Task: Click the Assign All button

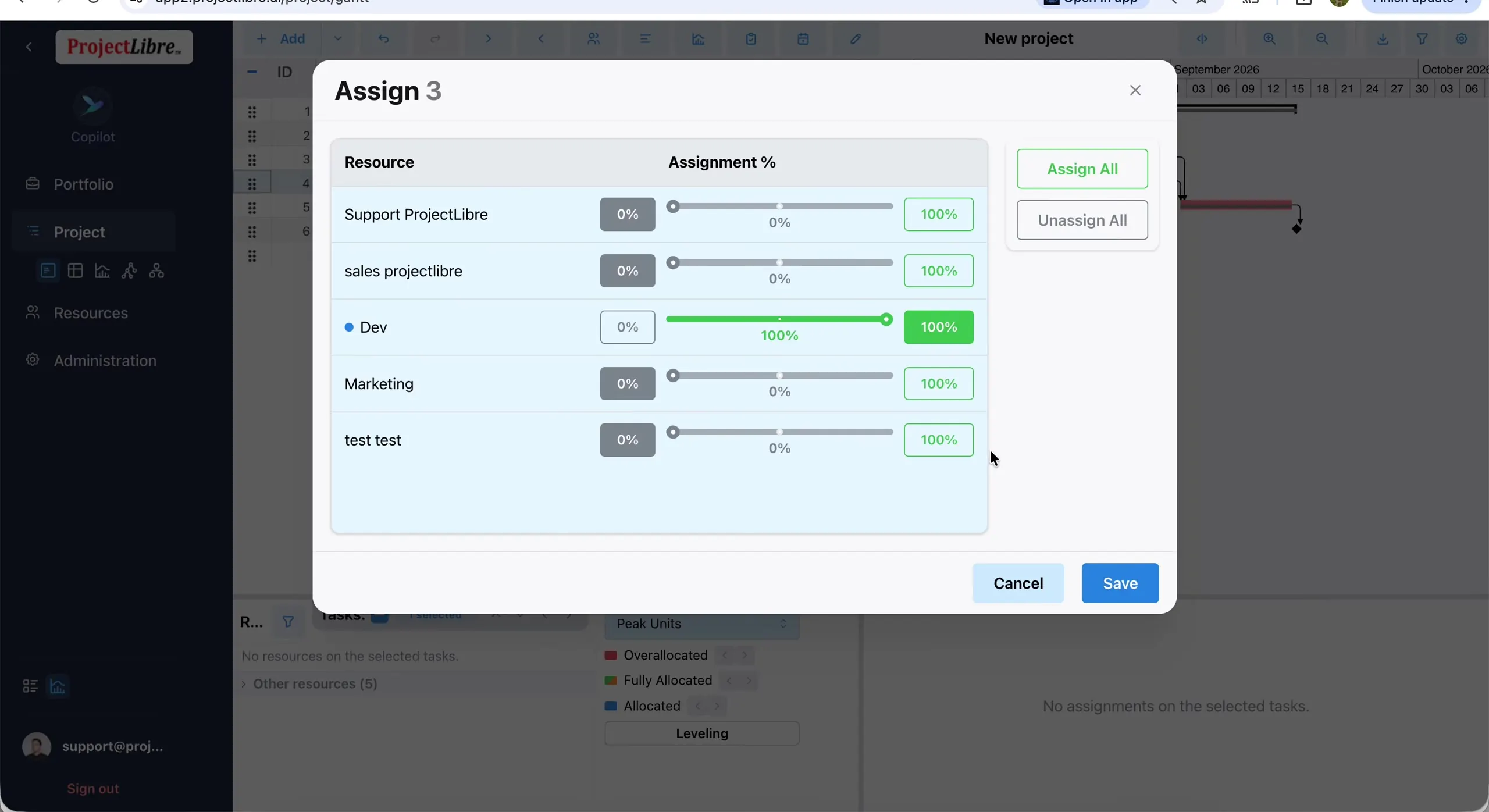Action: pos(1082,169)
